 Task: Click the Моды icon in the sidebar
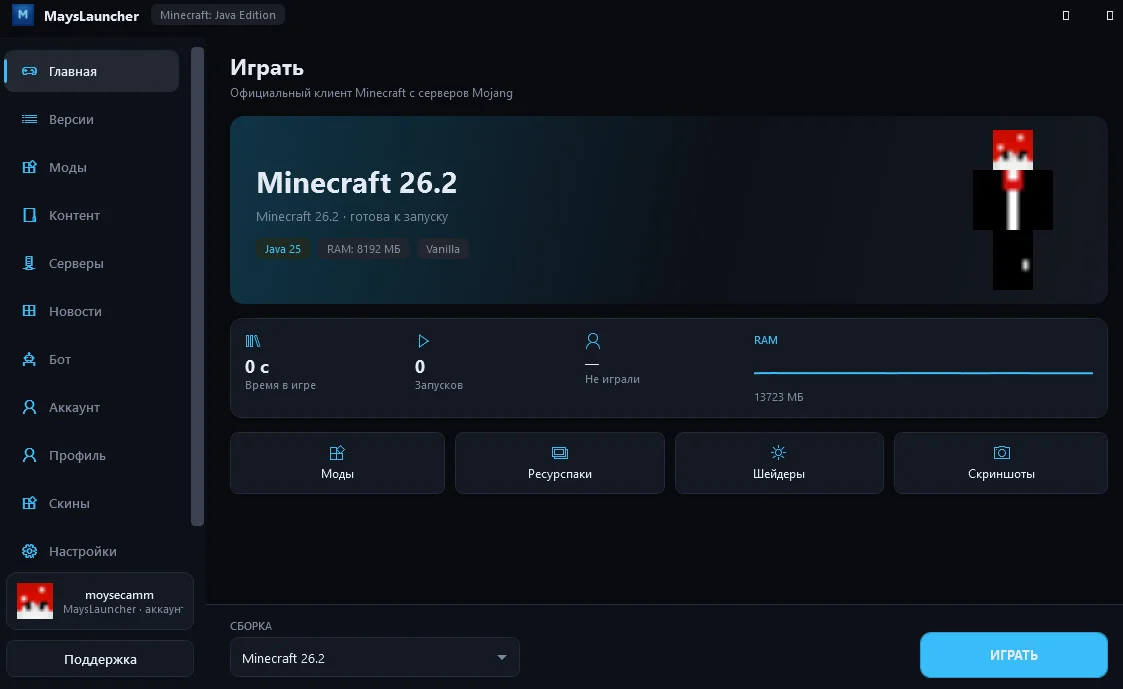[29, 167]
